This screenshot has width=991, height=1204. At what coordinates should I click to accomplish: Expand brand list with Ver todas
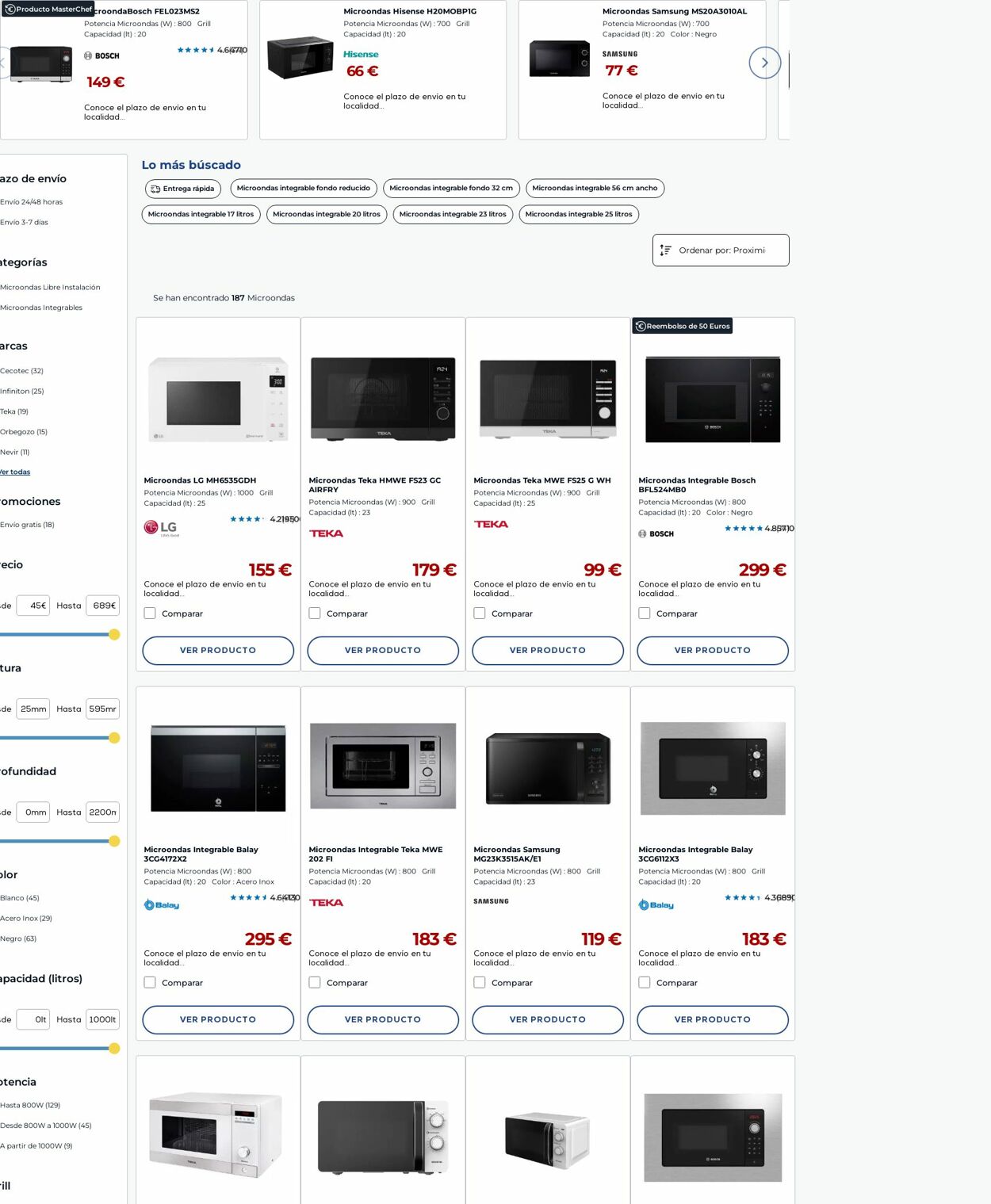coord(15,472)
